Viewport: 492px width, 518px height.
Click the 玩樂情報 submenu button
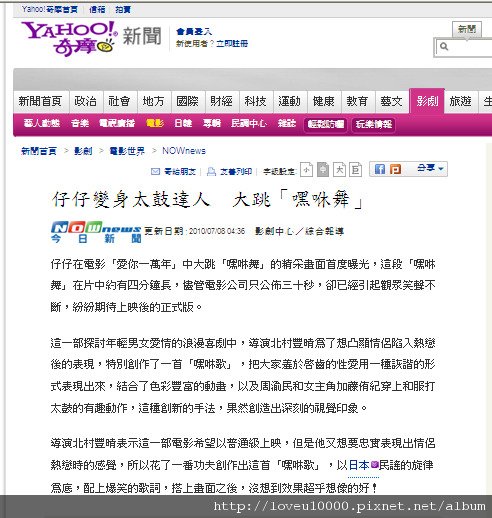(373, 124)
